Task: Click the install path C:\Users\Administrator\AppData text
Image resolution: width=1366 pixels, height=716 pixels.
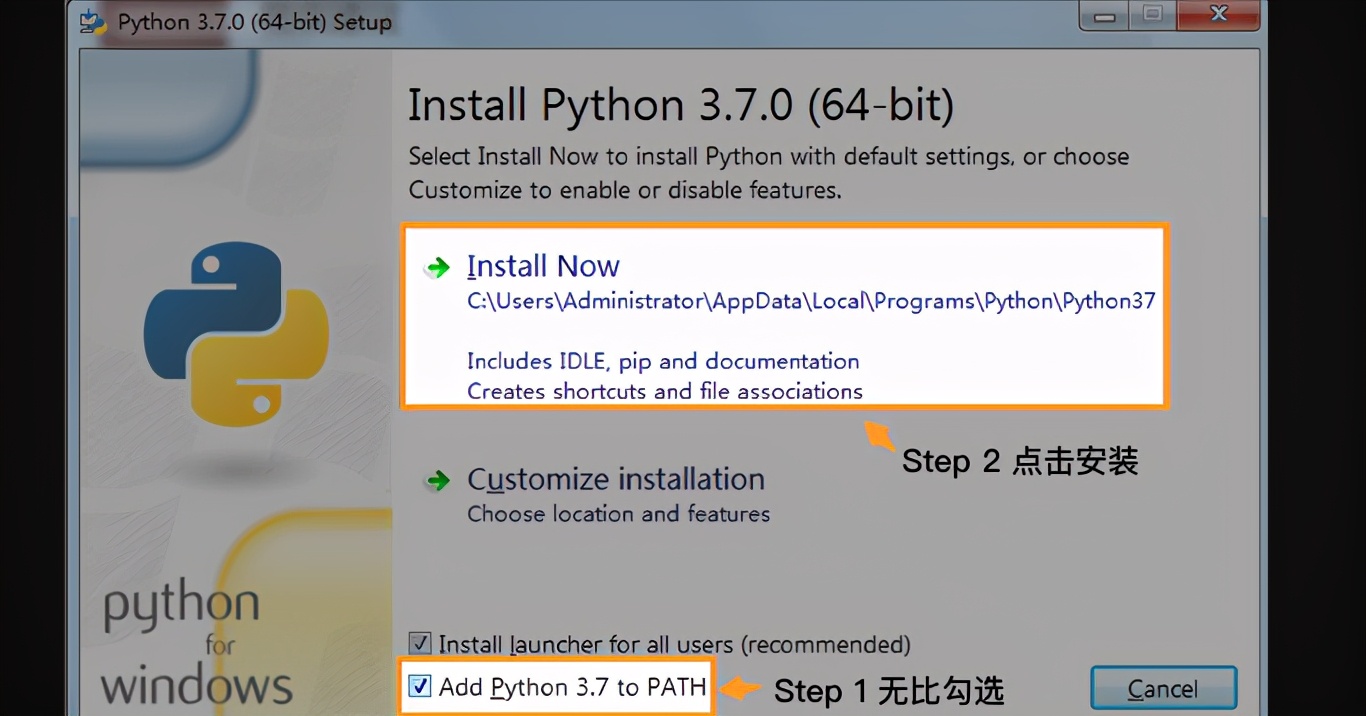Action: [x=811, y=301]
